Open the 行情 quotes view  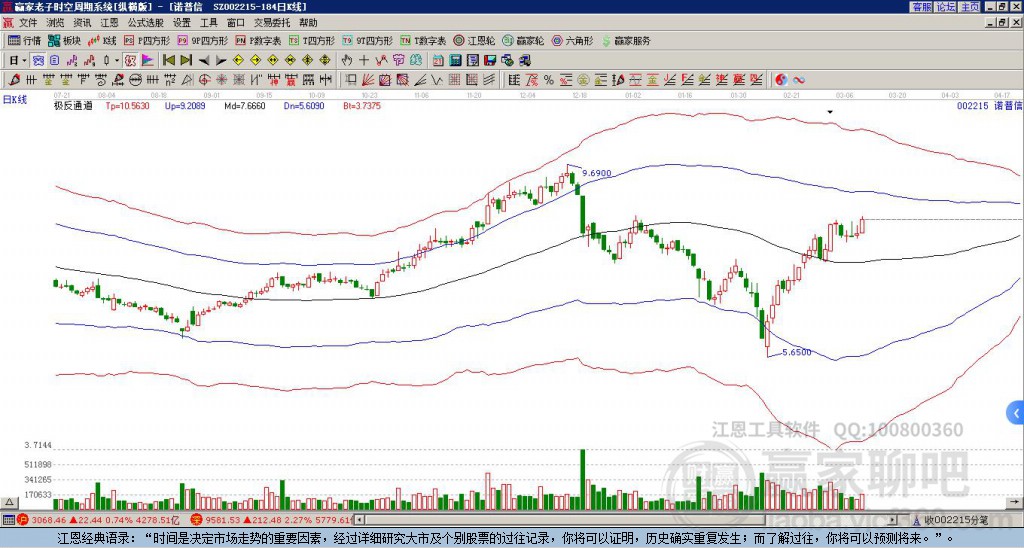pos(25,40)
